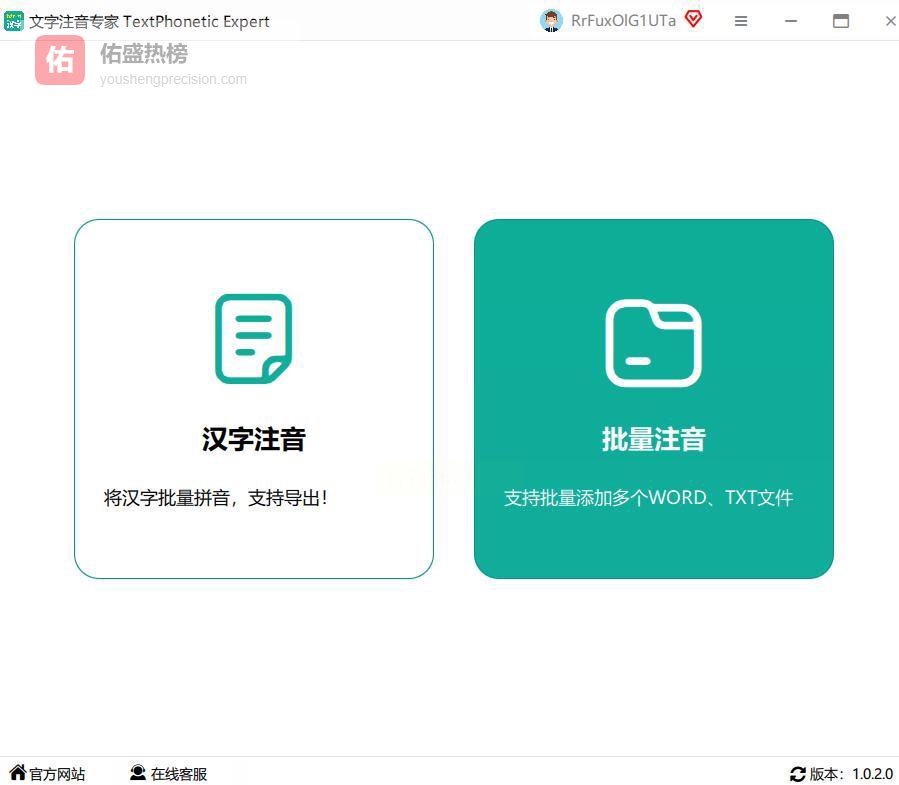Minimize the TextPhonetic Expert window
Viewport: 899px width, 785px height.
[x=791, y=21]
